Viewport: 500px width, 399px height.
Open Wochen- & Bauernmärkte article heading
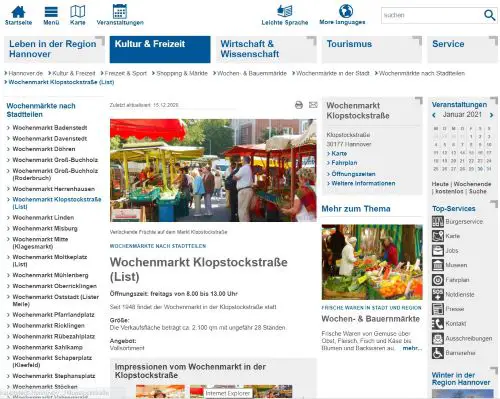pos(370,319)
